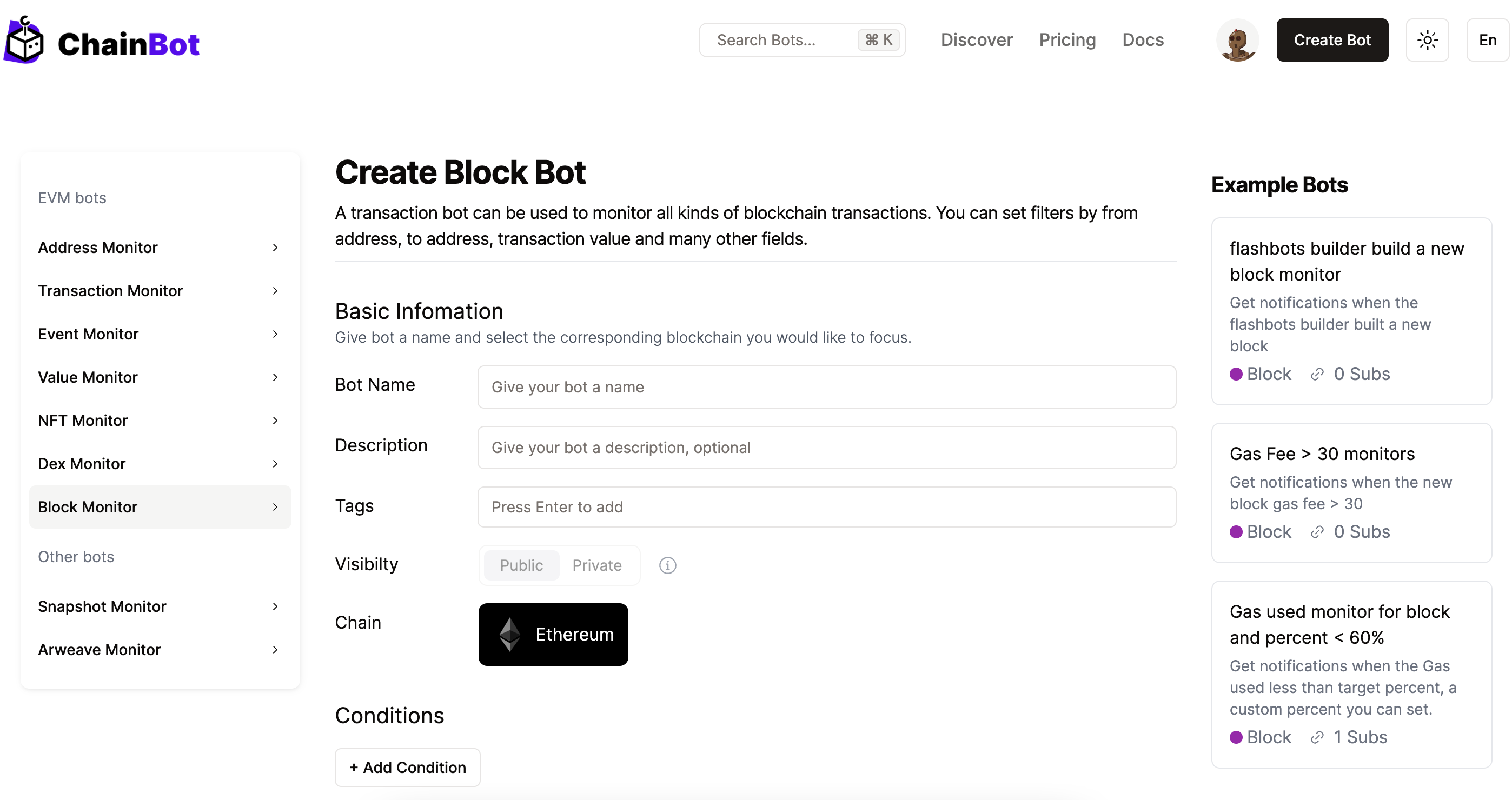The image size is (1512, 800).
Task: Go to the Pricing page
Action: pyautogui.click(x=1066, y=40)
